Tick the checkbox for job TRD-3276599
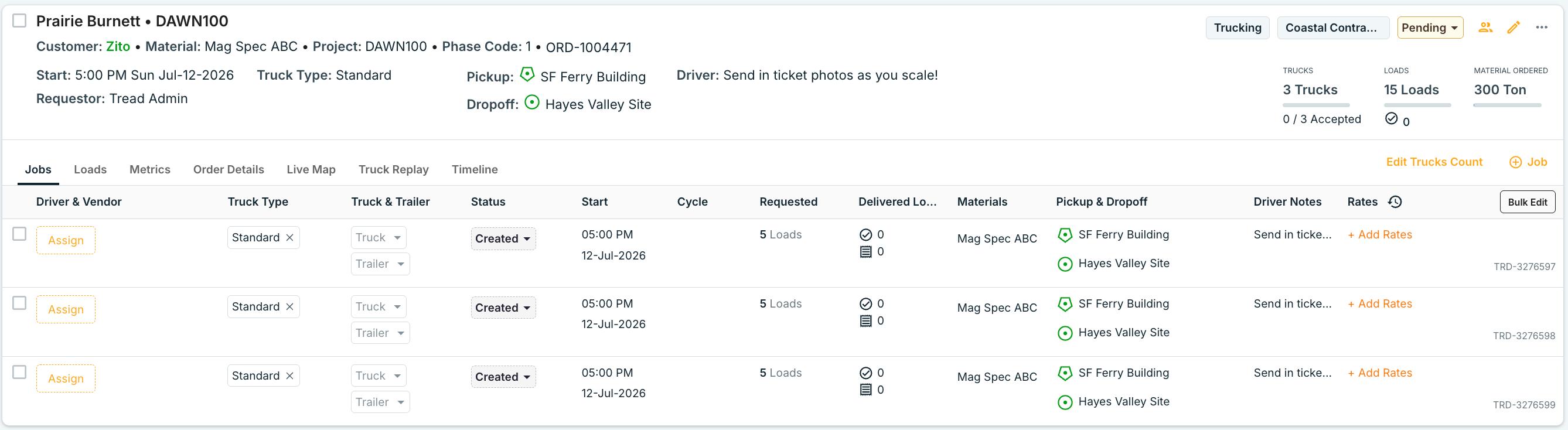1568x430 pixels. [19, 372]
